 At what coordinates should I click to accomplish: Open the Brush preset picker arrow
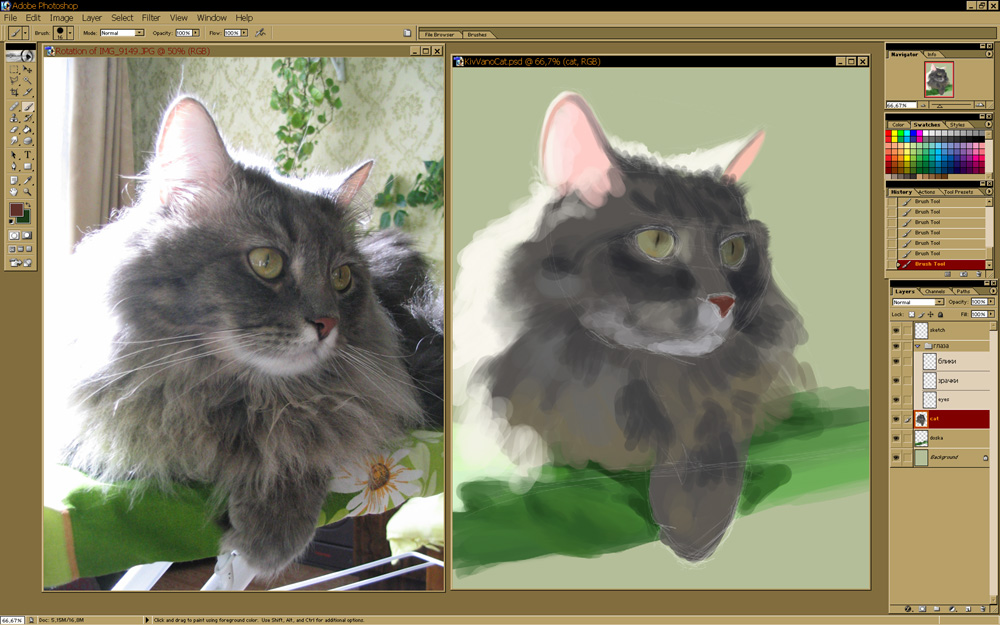coord(70,33)
